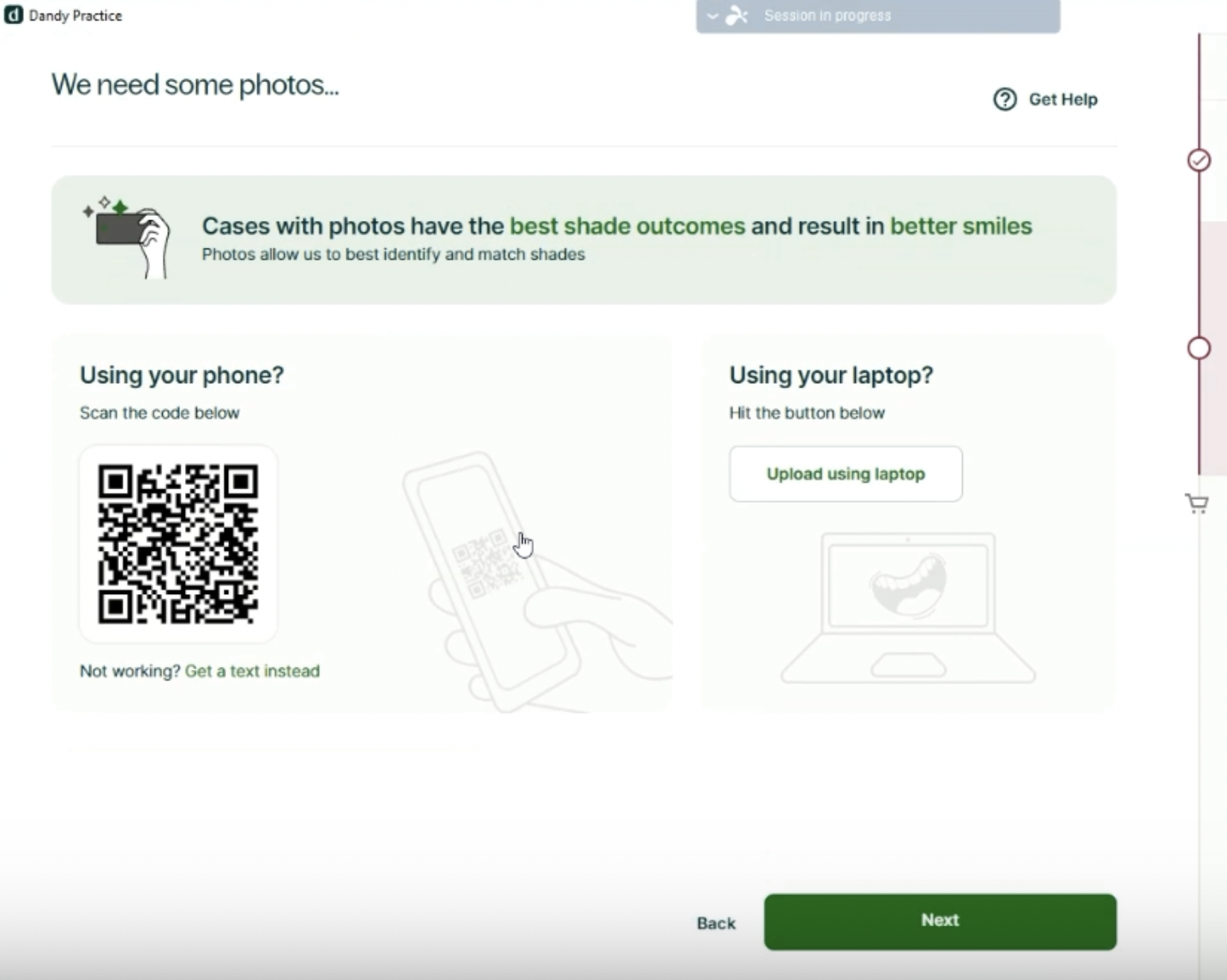Click 'Hit the button below' text
The image size is (1227, 980).
click(x=807, y=413)
